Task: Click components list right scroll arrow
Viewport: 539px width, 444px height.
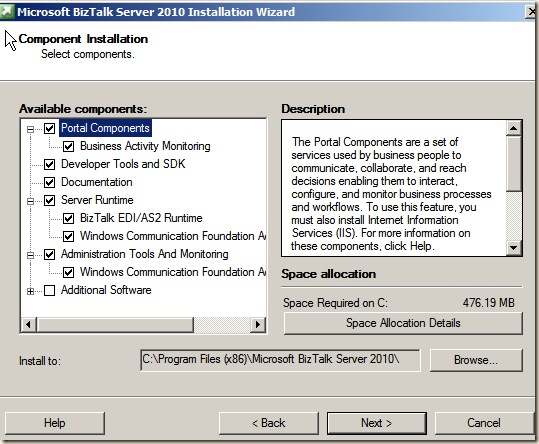Action: (x=257, y=324)
